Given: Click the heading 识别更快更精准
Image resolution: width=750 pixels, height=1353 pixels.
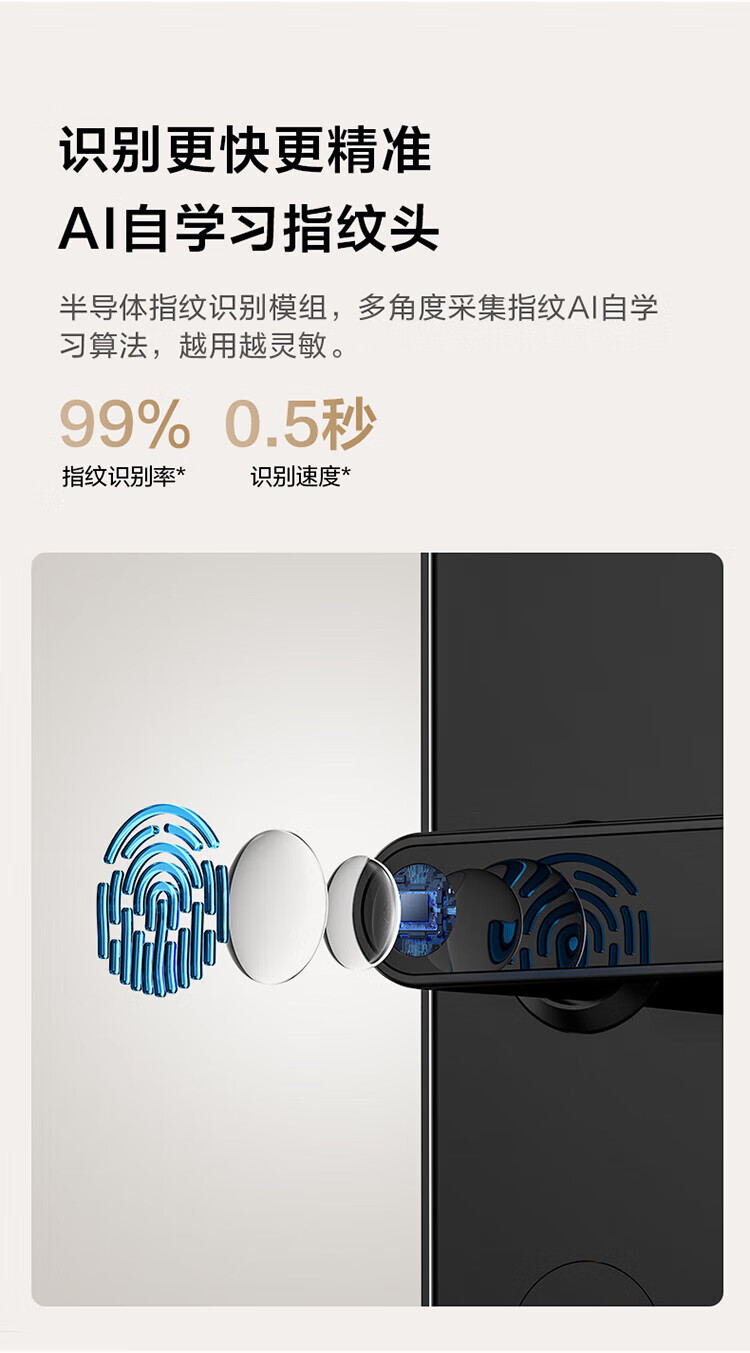Looking at the screenshot, I should 245,150.
